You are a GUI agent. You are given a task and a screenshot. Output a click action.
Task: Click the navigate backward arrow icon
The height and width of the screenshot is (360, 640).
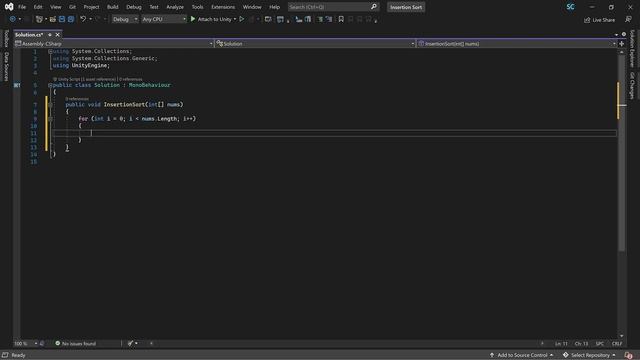click(x=13, y=19)
